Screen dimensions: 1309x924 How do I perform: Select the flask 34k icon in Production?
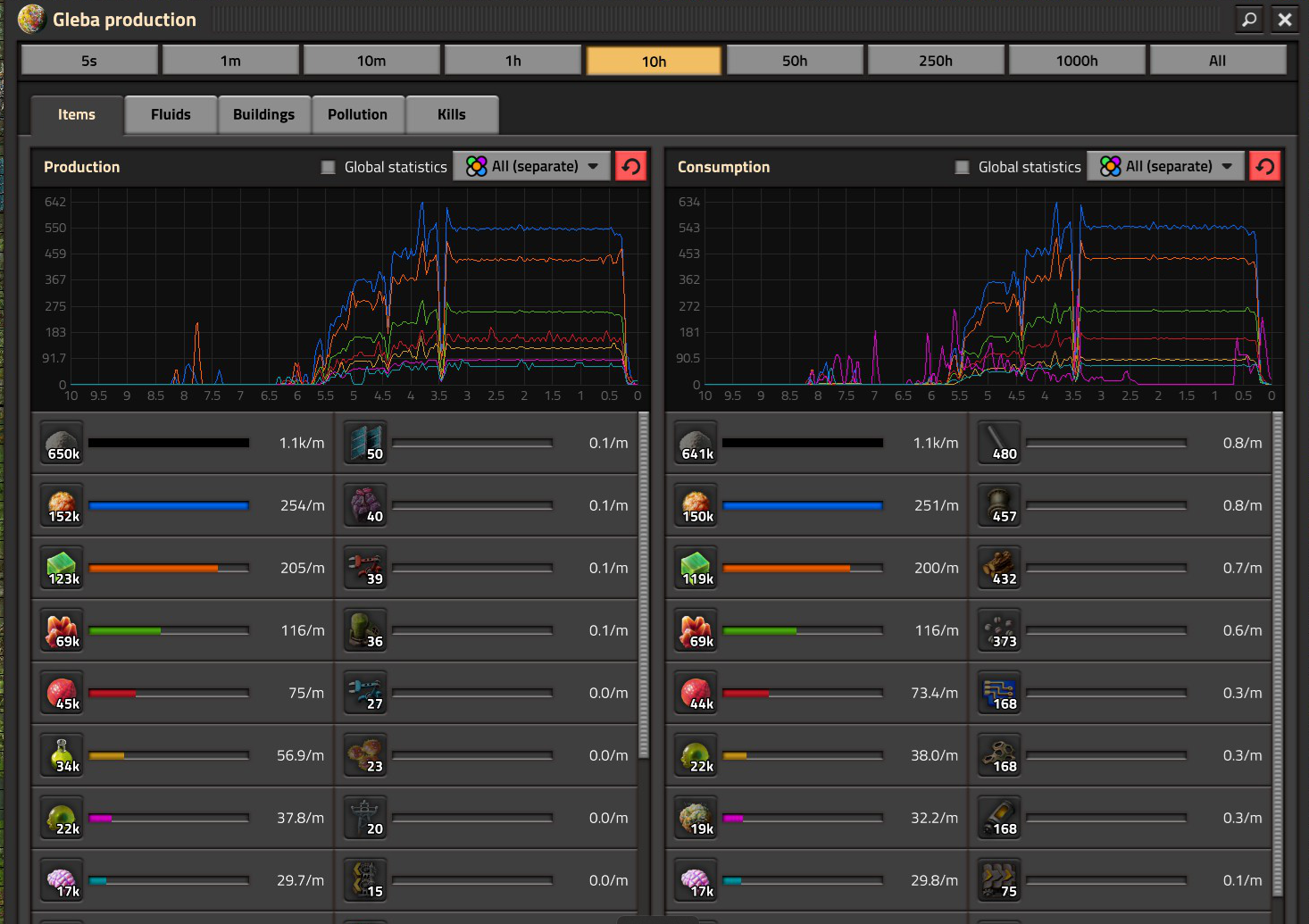coord(62,755)
